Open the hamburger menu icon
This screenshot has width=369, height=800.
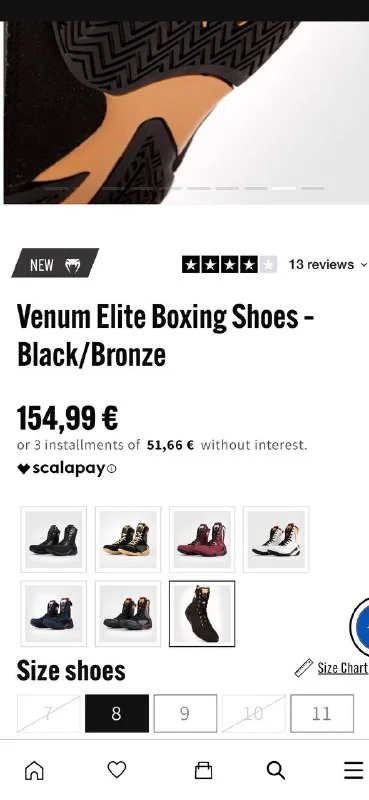coord(353,770)
